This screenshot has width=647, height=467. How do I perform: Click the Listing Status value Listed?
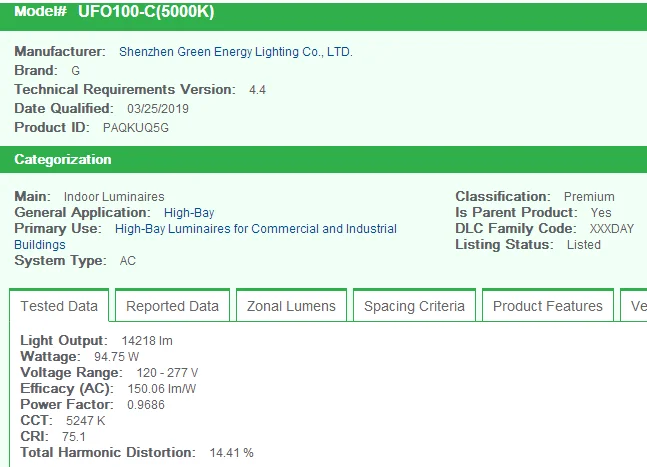pos(583,245)
